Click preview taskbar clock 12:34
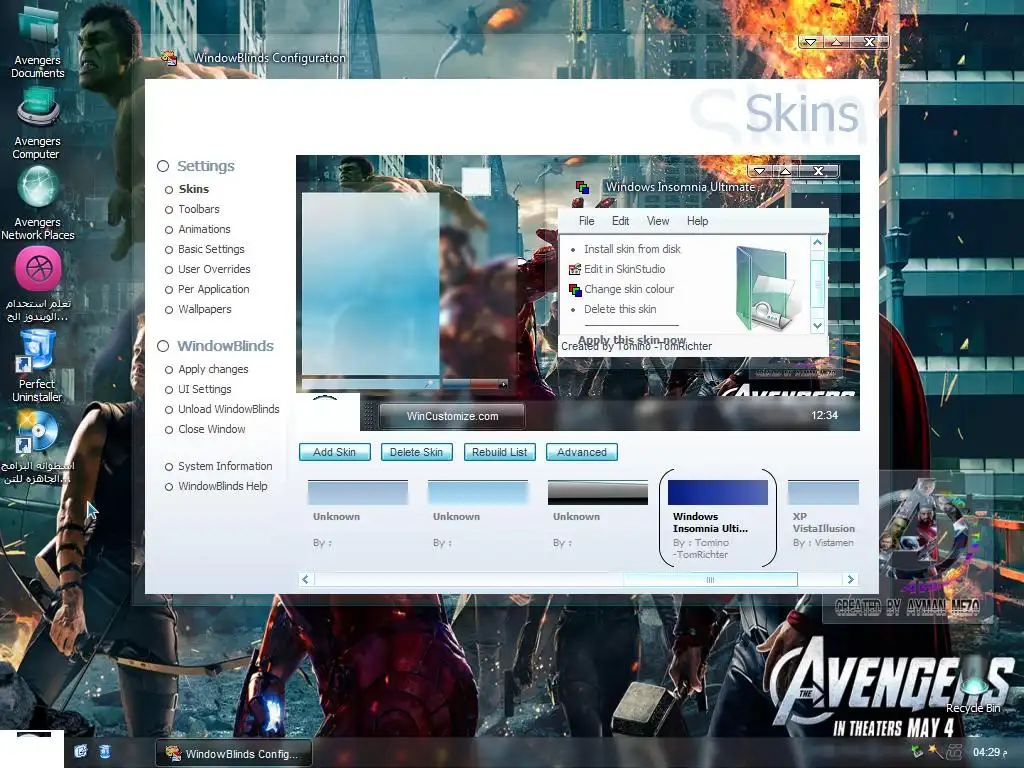 pos(824,415)
